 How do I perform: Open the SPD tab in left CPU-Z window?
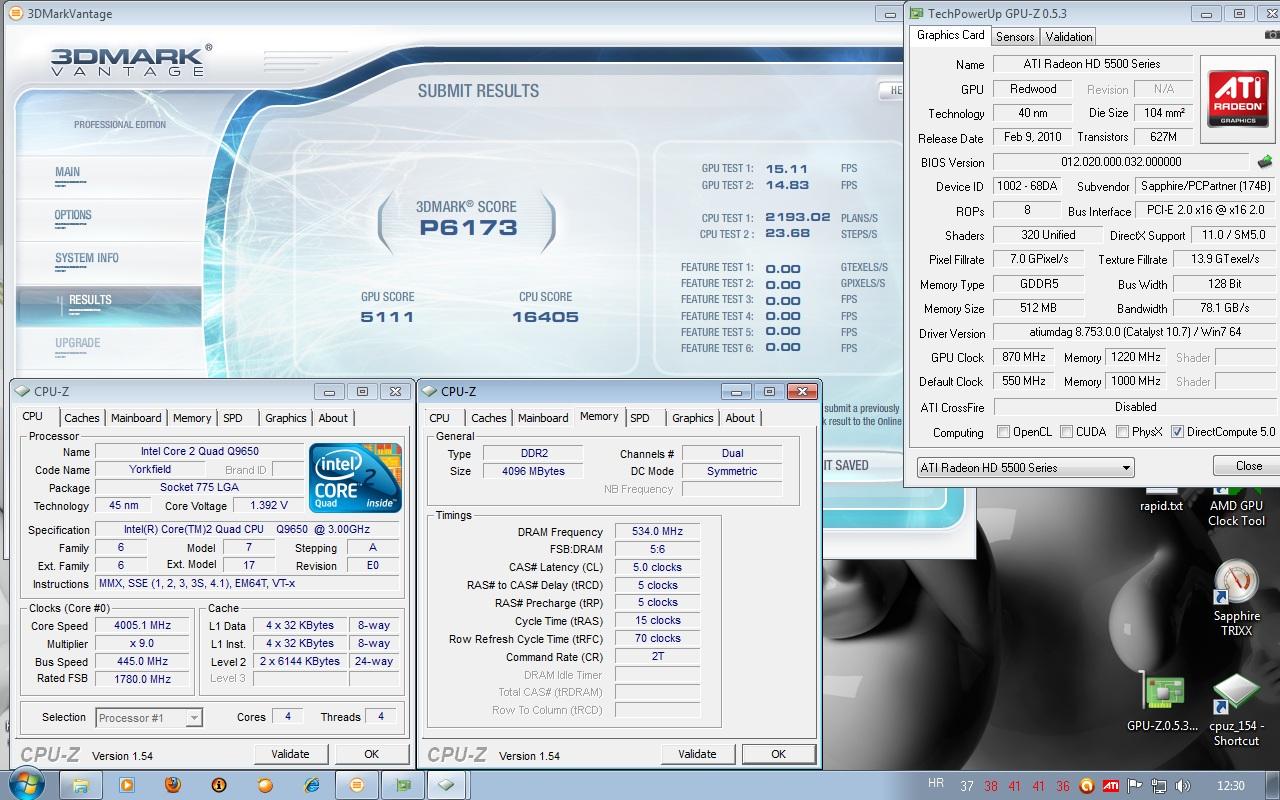[233, 418]
